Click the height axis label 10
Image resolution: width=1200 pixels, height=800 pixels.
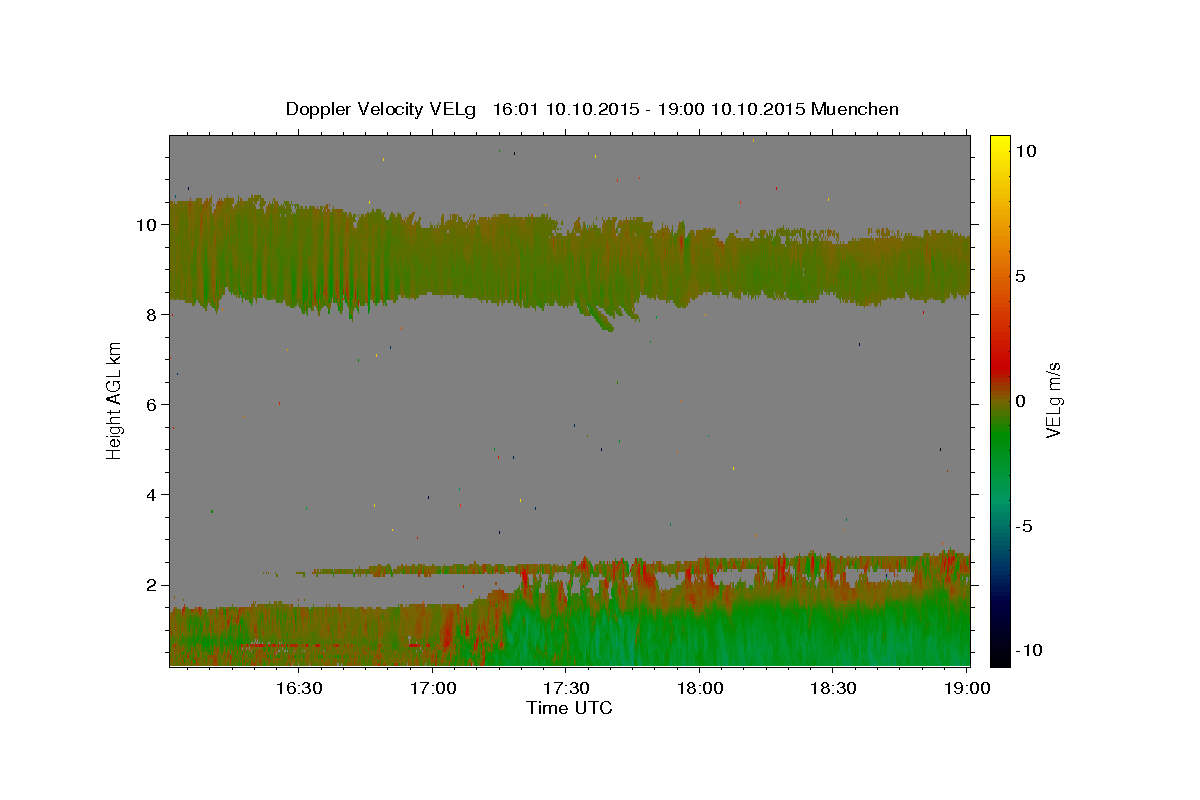click(147, 225)
